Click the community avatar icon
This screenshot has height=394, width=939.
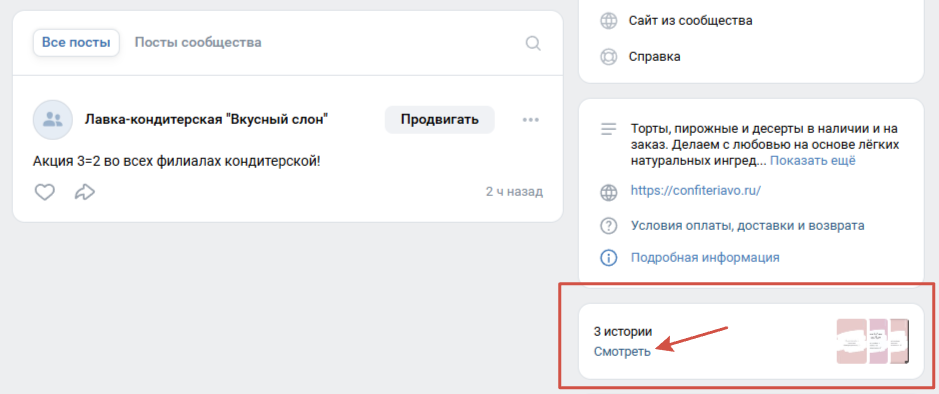pos(53,120)
